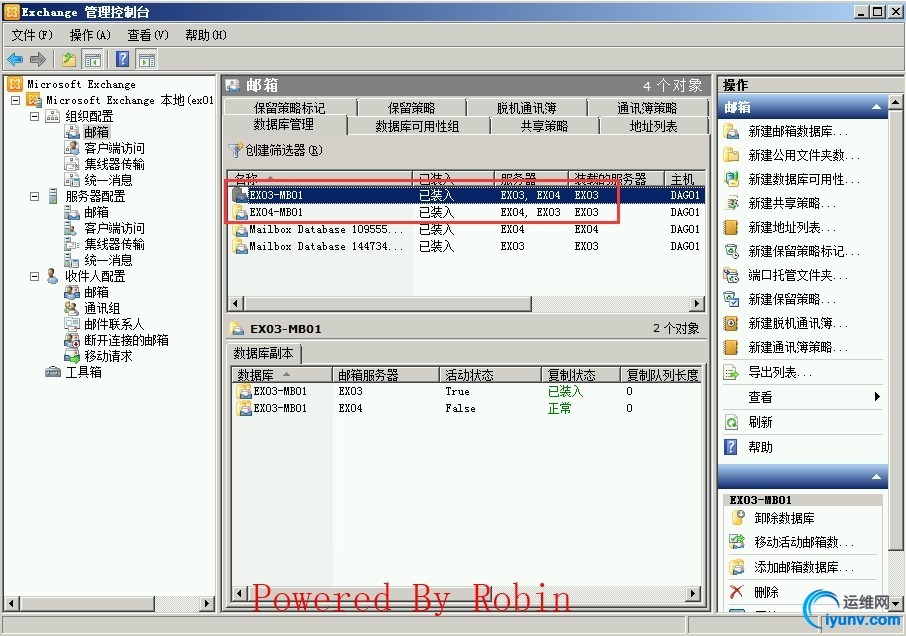Select the 数据库副本 tab
Image resolution: width=906 pixels, height=636 pixels.
(x=263, y=353)
